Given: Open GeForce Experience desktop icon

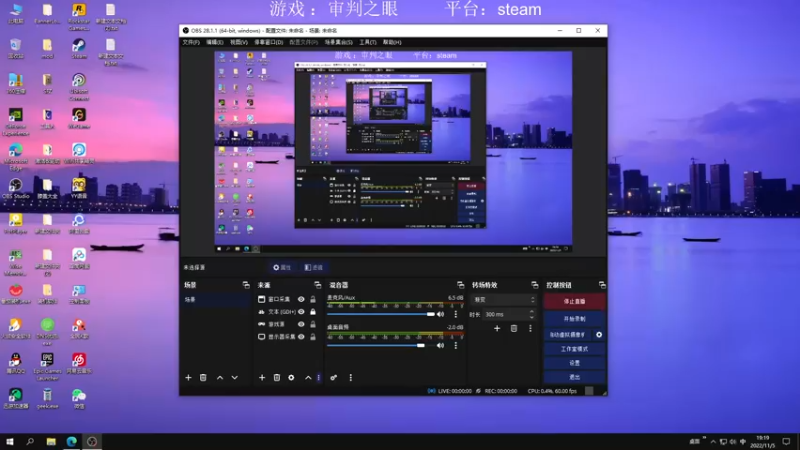Looking at the screenshot, I should (16, 122).
